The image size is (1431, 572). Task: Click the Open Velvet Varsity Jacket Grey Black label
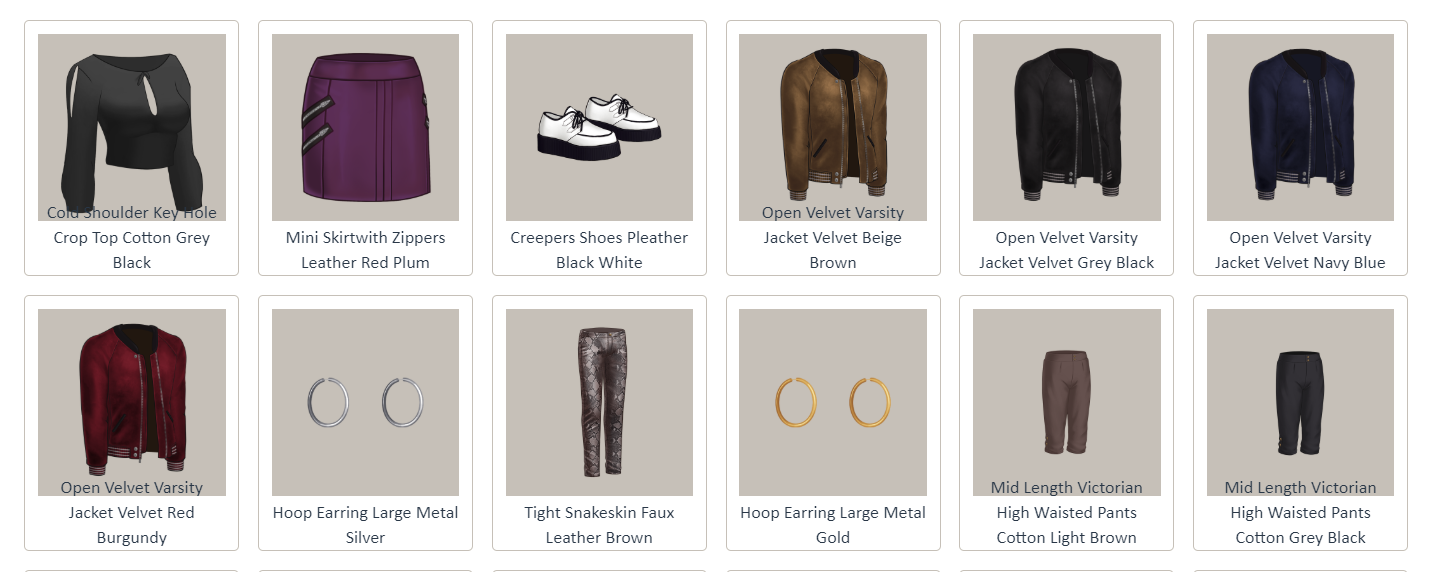click(1067, 250)
